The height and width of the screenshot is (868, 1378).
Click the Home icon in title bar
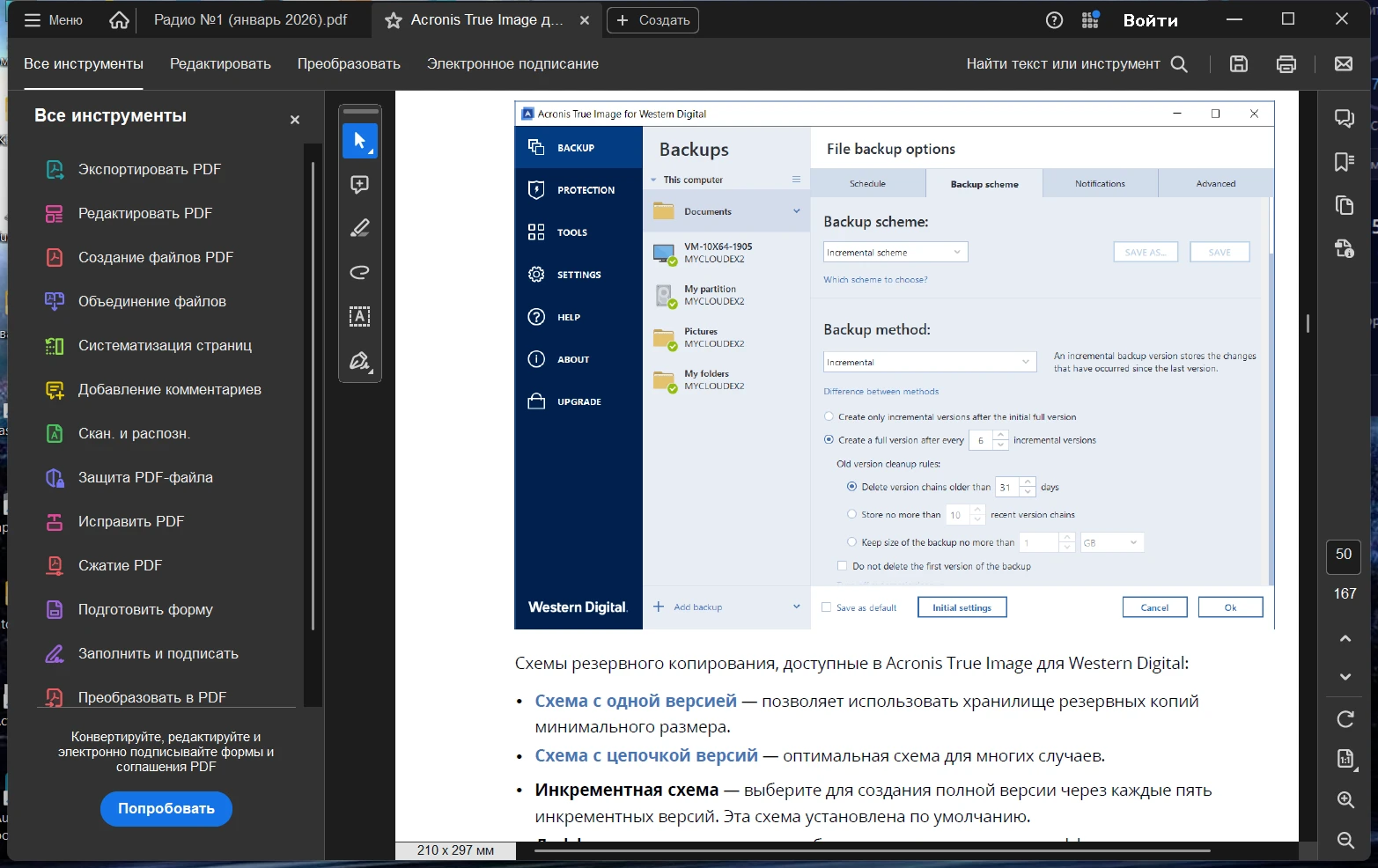click(119, 20)
